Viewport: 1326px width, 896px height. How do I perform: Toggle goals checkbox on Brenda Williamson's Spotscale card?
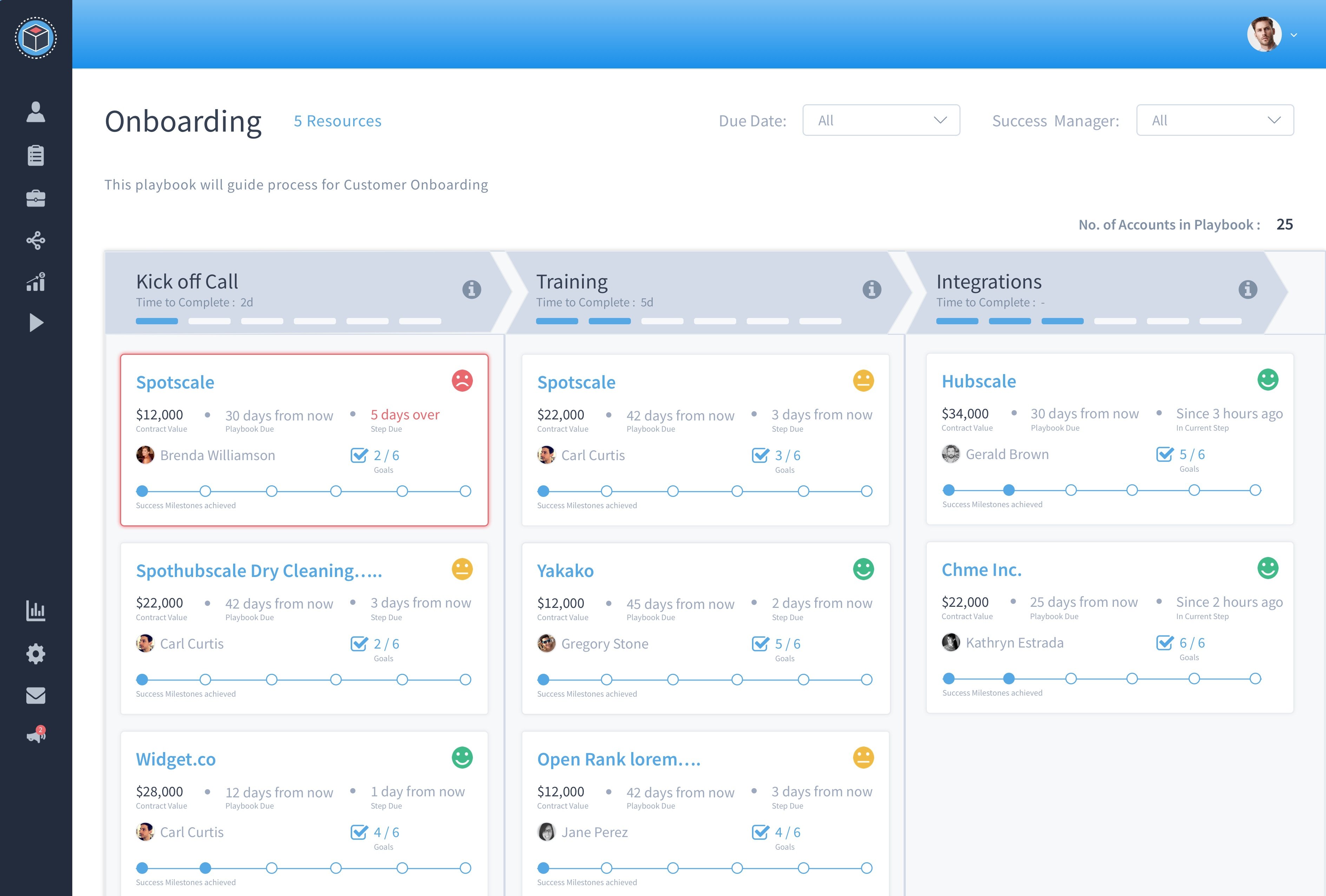359,455
